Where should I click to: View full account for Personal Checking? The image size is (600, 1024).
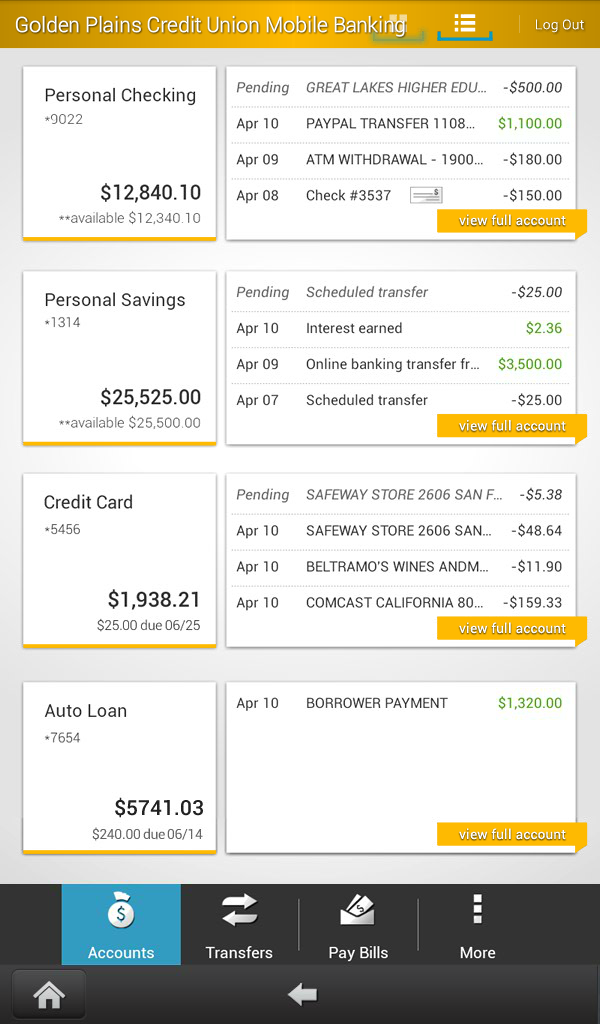(511, 221)
